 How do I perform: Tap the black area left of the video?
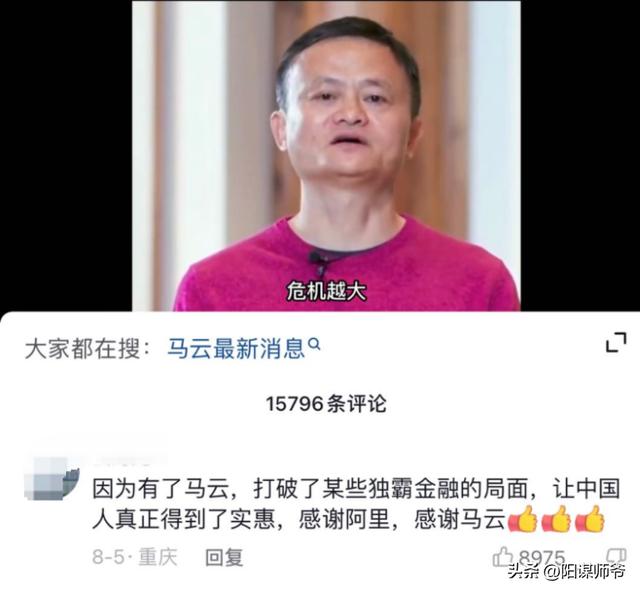pyautogui.click(x=65, y=155)
